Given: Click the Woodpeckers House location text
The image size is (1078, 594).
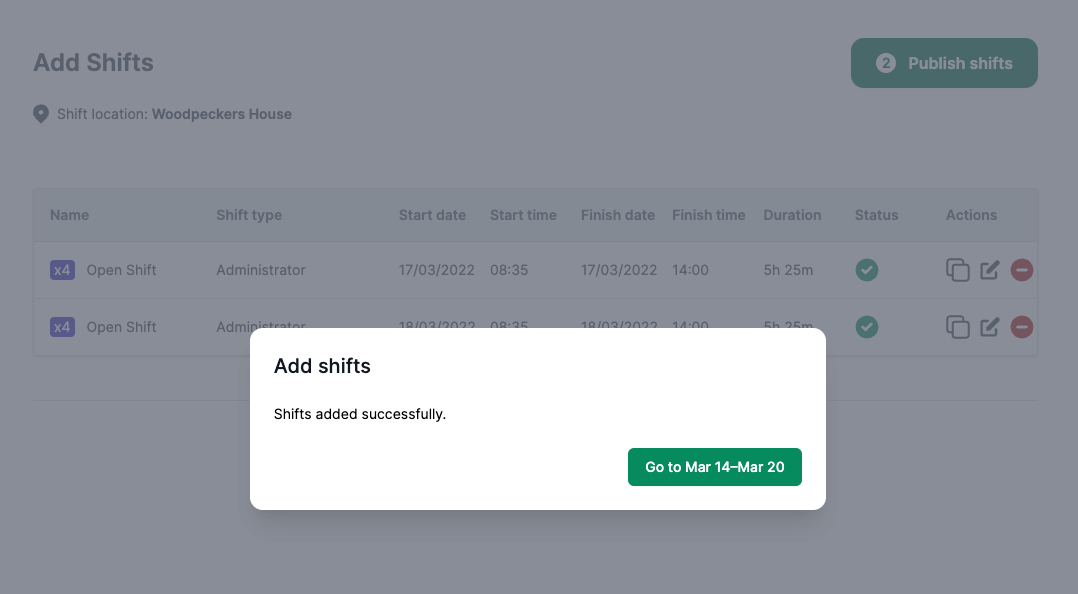Looking at the screenshot, I should (x=222, y=114).
